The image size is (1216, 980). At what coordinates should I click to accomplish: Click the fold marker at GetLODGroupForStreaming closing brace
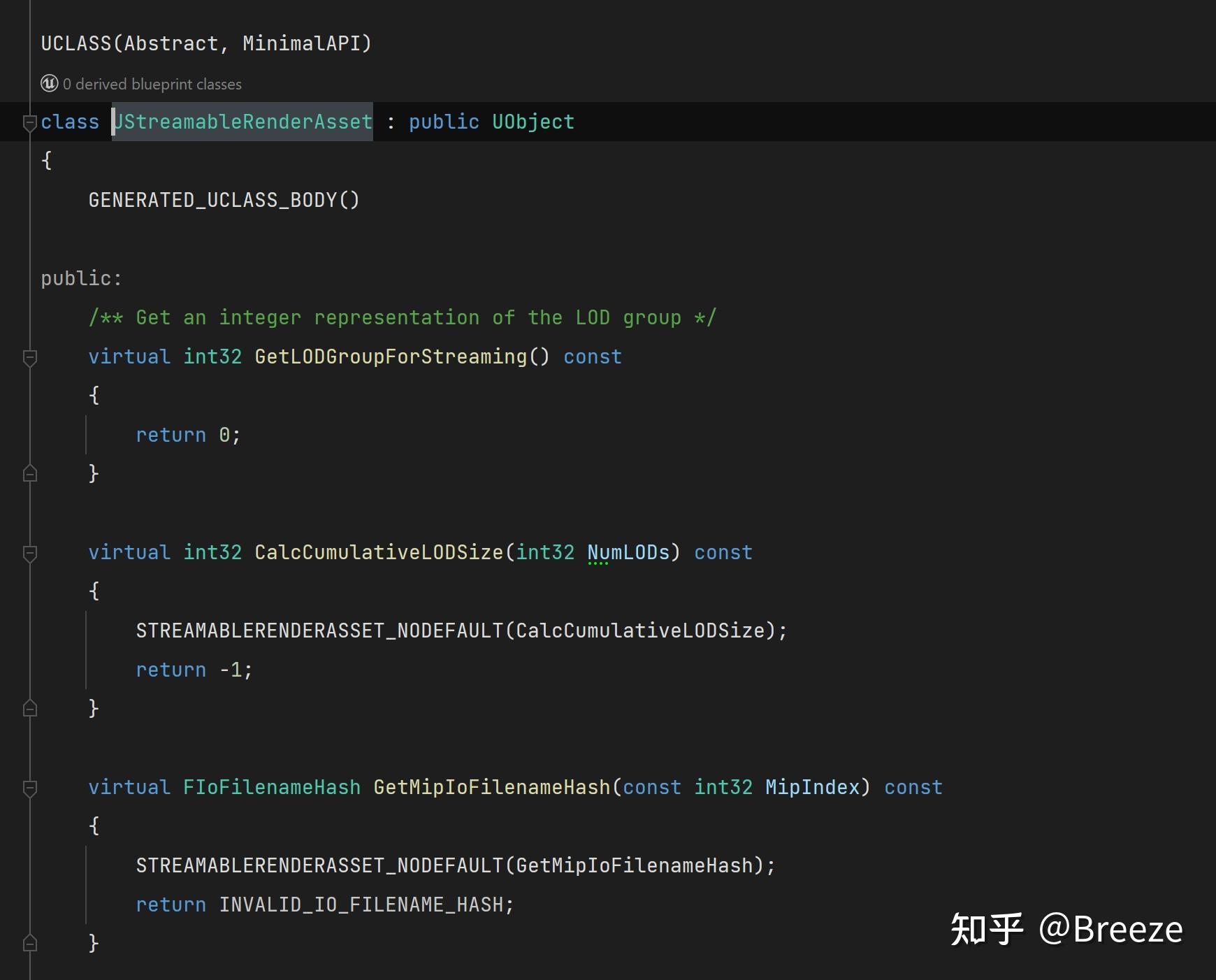[x=29, y=473]
